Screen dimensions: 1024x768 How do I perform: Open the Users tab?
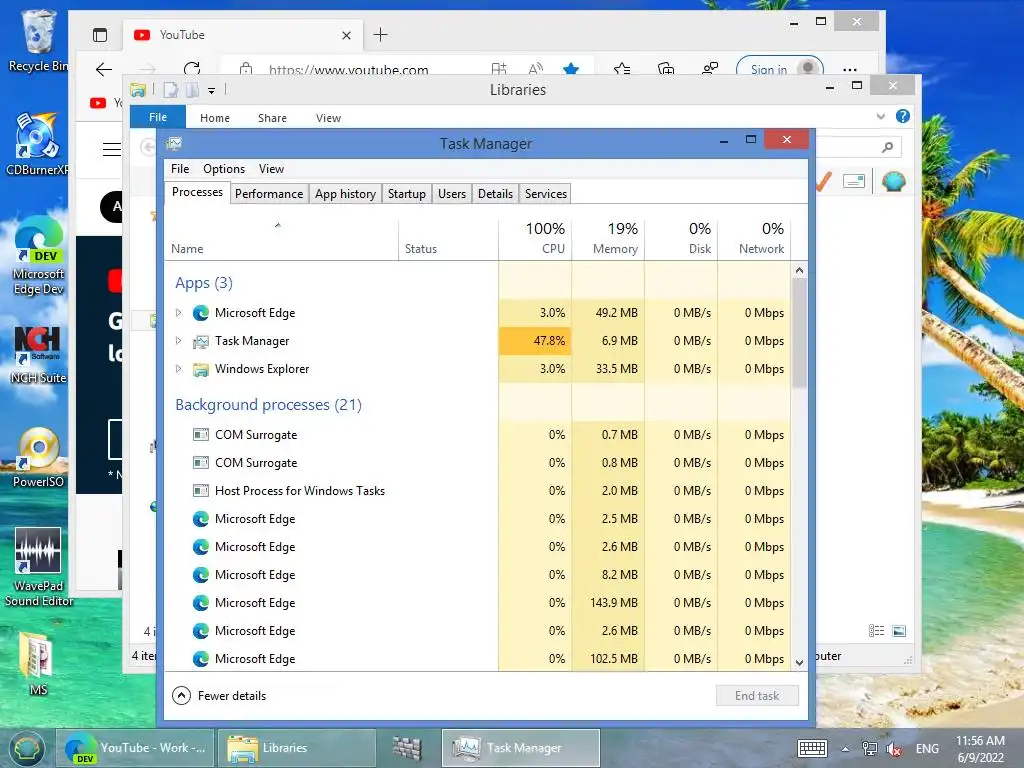click(451, 194)
